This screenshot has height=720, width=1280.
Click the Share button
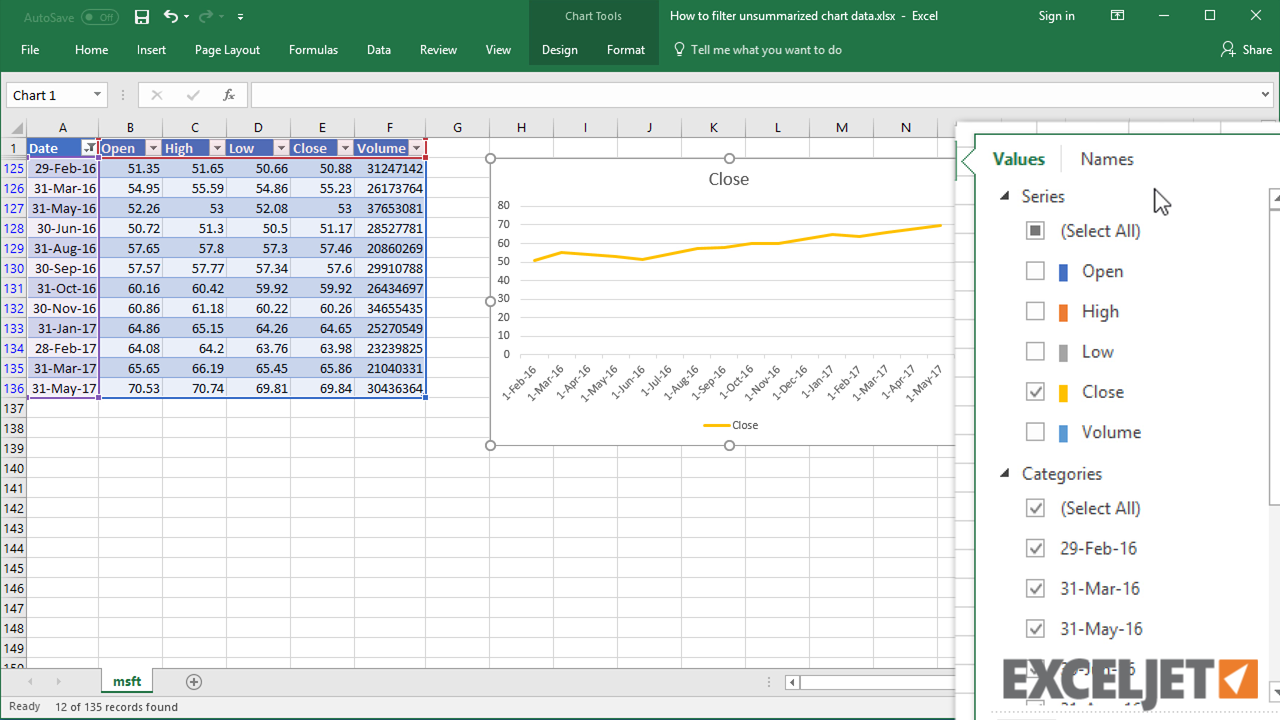click(1246, 49)
